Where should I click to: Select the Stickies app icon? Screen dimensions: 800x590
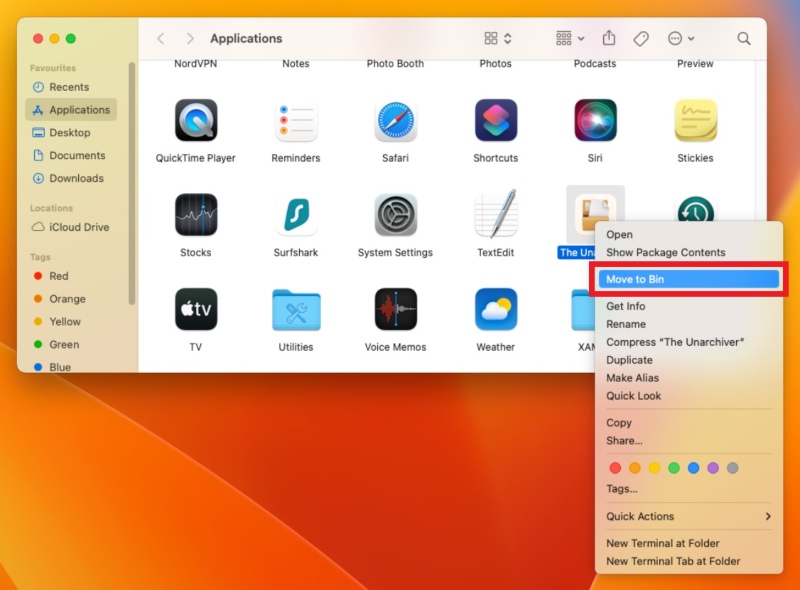pyautogui.click(x=695, y=120)
